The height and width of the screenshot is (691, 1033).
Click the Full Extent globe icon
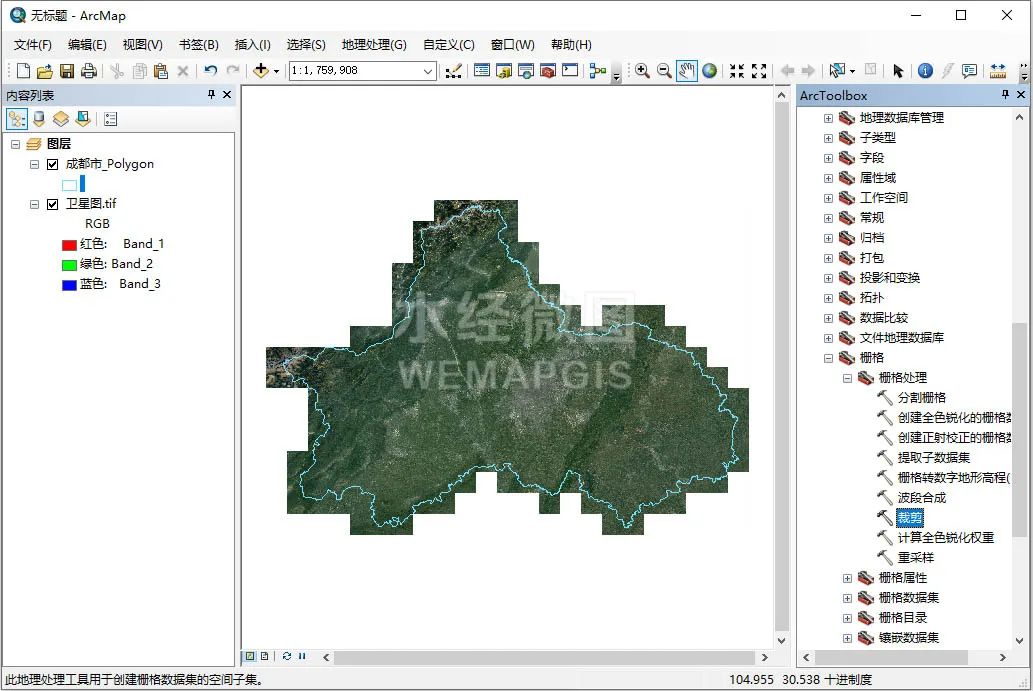point(709,70)
